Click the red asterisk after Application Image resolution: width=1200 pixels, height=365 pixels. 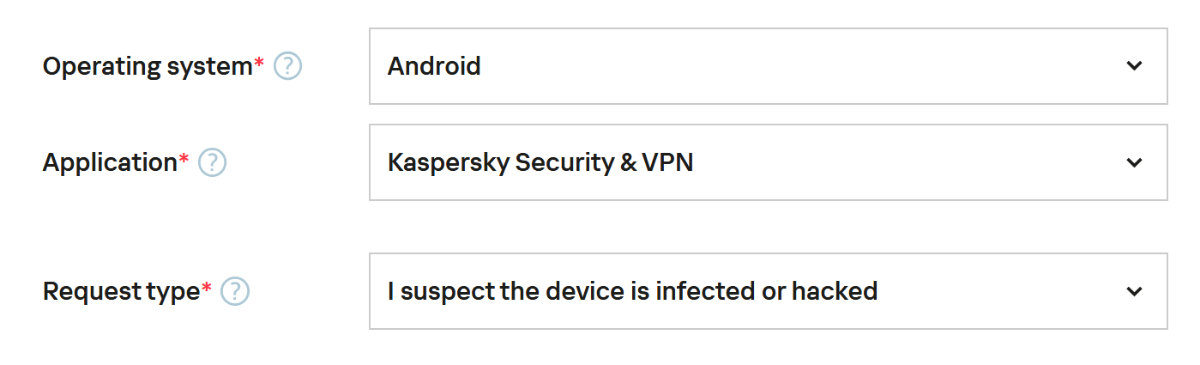click(183, 158)
